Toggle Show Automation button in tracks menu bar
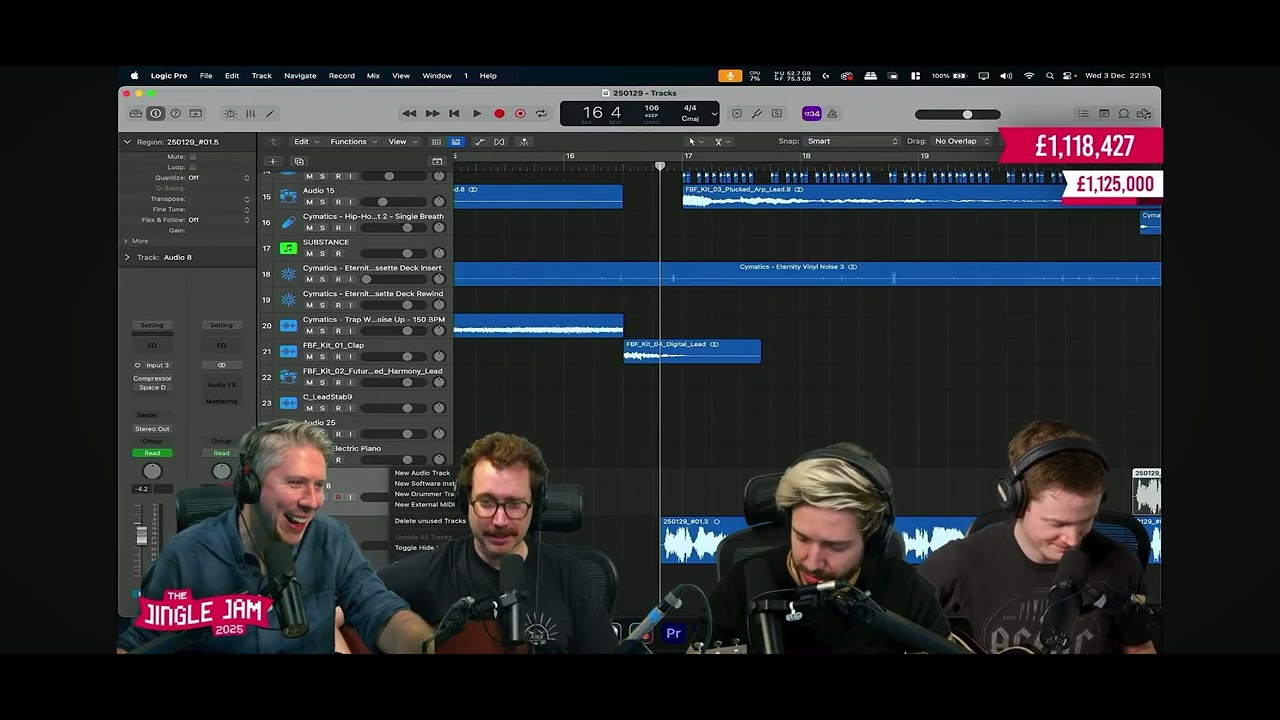Viewport: 1280px width, 720px height. (478, 142)
